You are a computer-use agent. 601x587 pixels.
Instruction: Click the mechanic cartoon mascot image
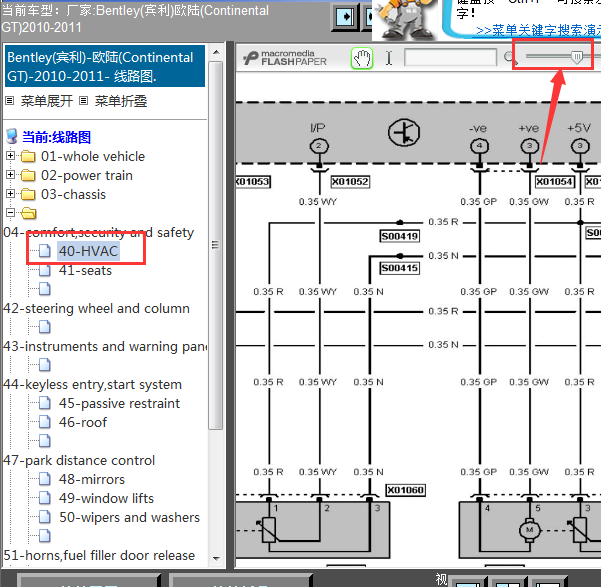pos(406,19)
